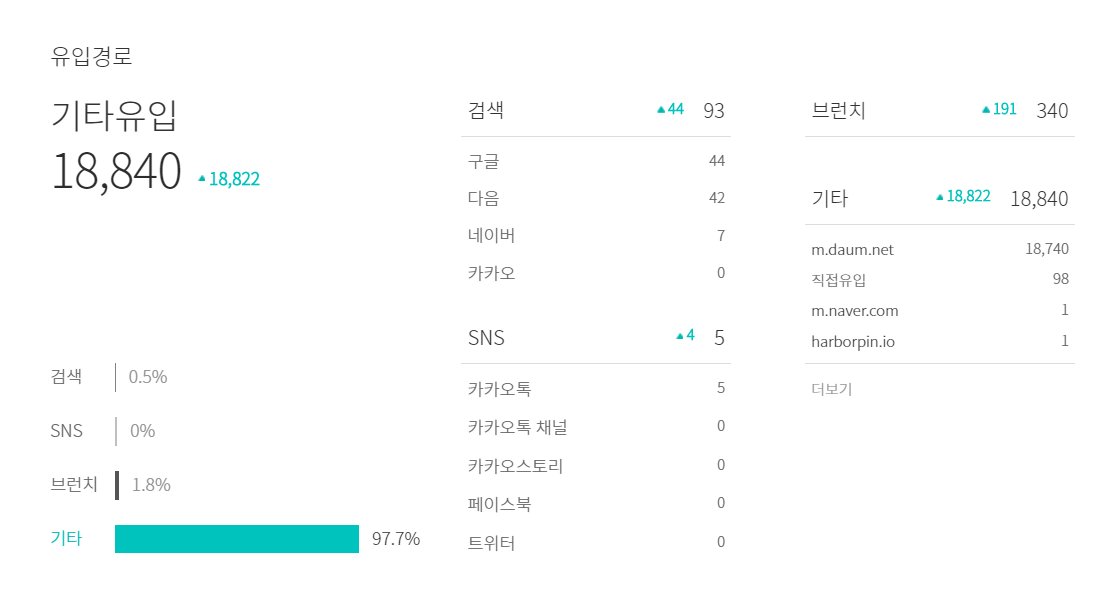The width and height of the screenshot is (1113, 595).
Task: Click the small dark 브런치 bar
Action: (x=117, y=486)
